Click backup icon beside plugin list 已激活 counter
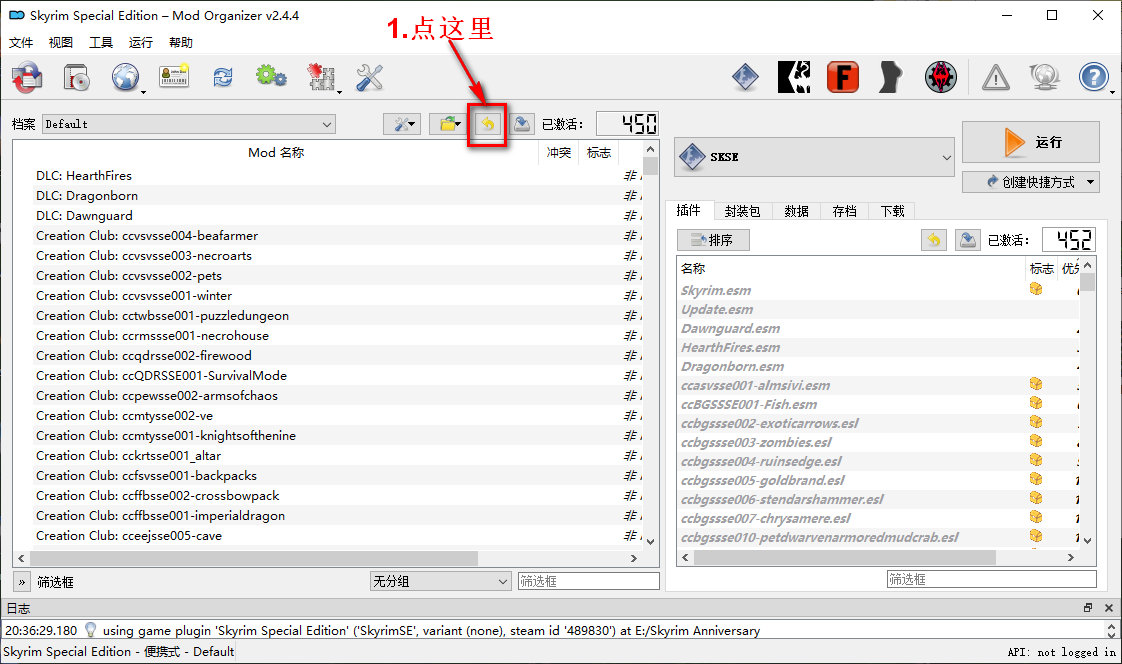Screen dimensions: 1122x664 pyautogui.click(x=967, y=240)
